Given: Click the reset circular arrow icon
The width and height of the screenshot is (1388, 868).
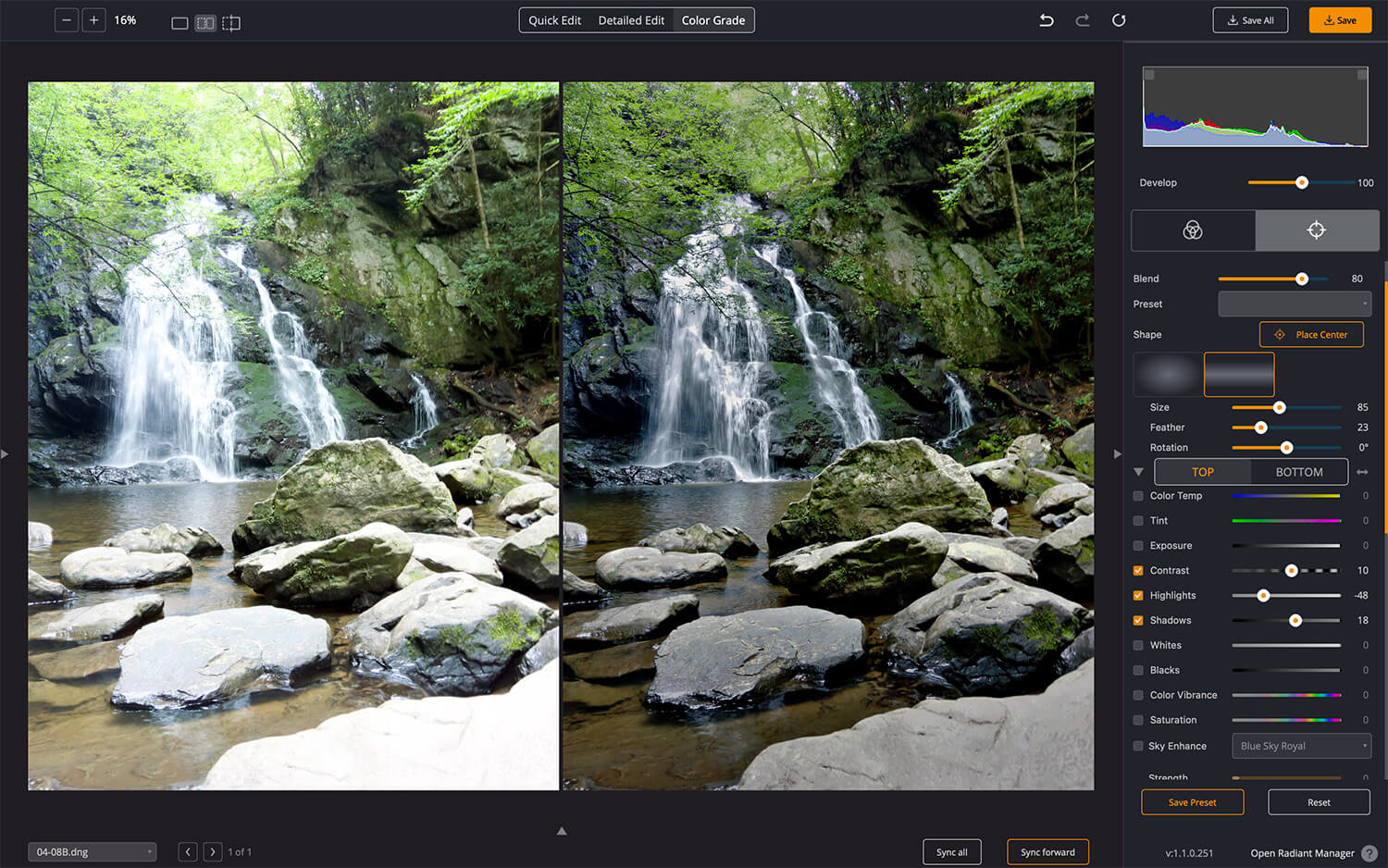Looking at the screenshot, I should coord(1119,20).
